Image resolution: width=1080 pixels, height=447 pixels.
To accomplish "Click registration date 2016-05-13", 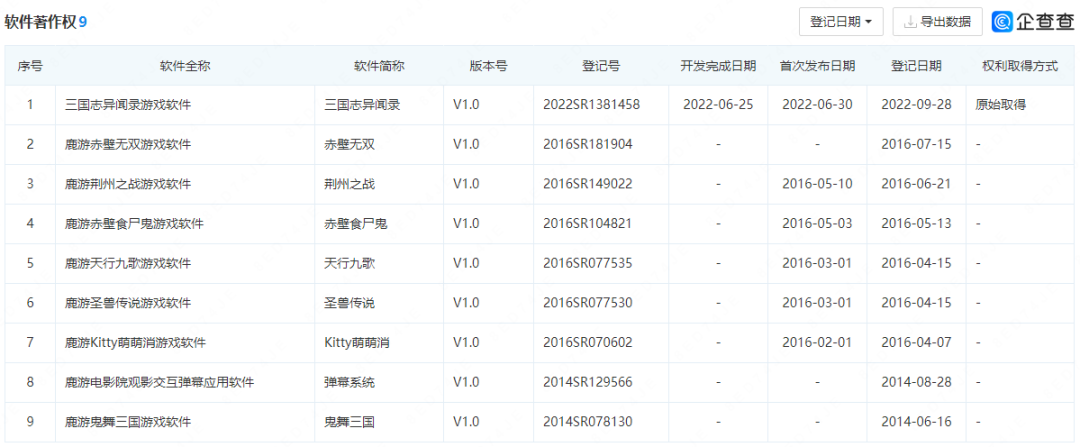I will click(x=916, y=224).
